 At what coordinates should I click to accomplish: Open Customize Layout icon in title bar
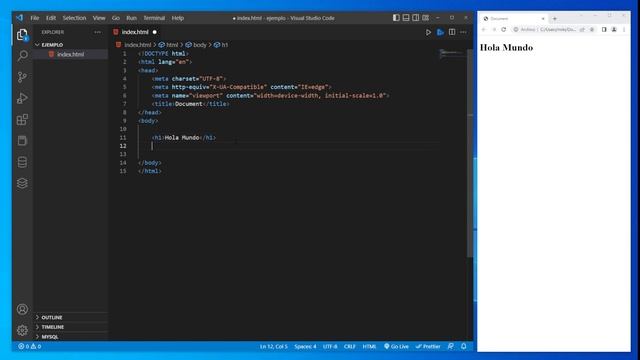click(425, 18)
